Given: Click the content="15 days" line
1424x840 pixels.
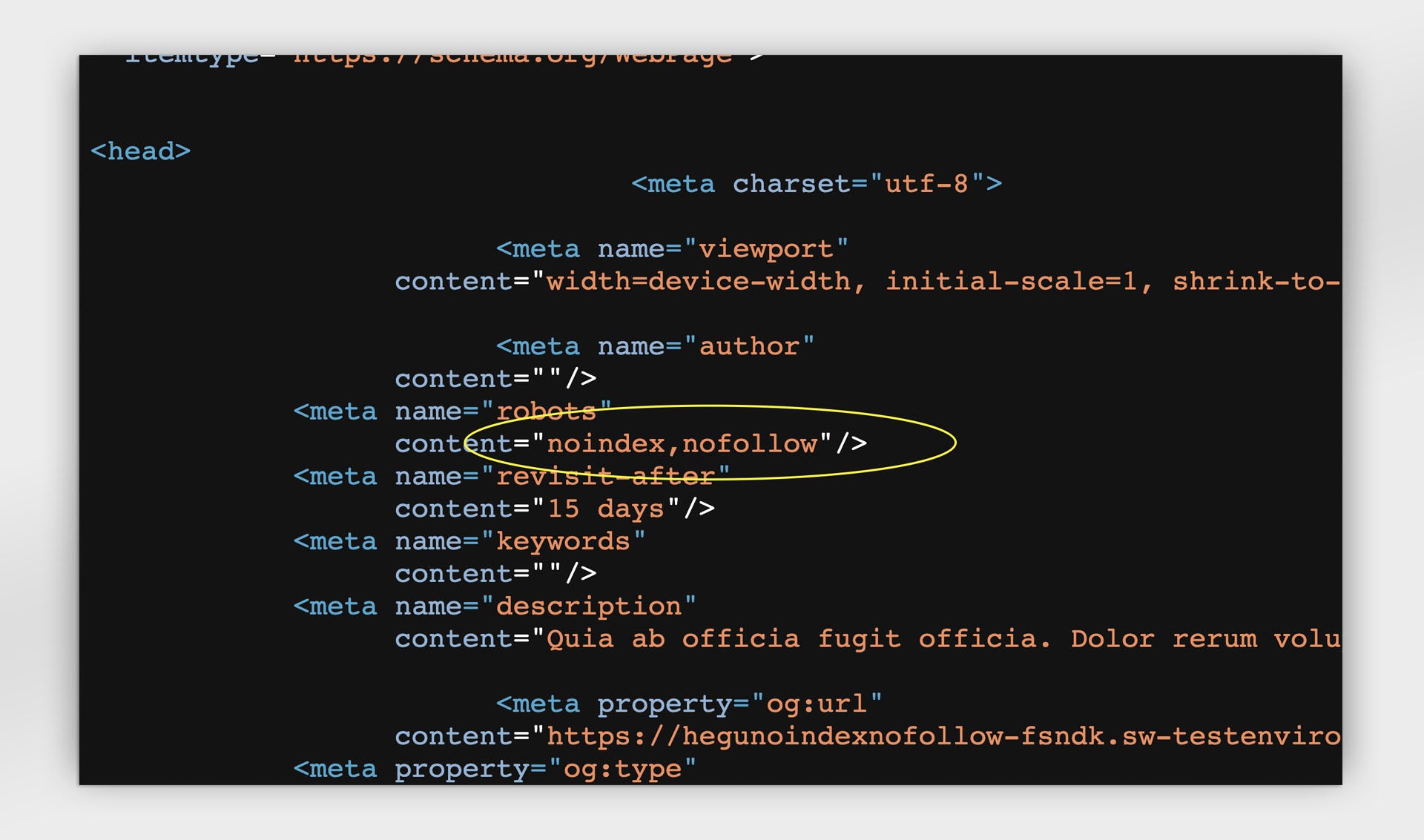Looking at the screenshot, I should (555, 509).
